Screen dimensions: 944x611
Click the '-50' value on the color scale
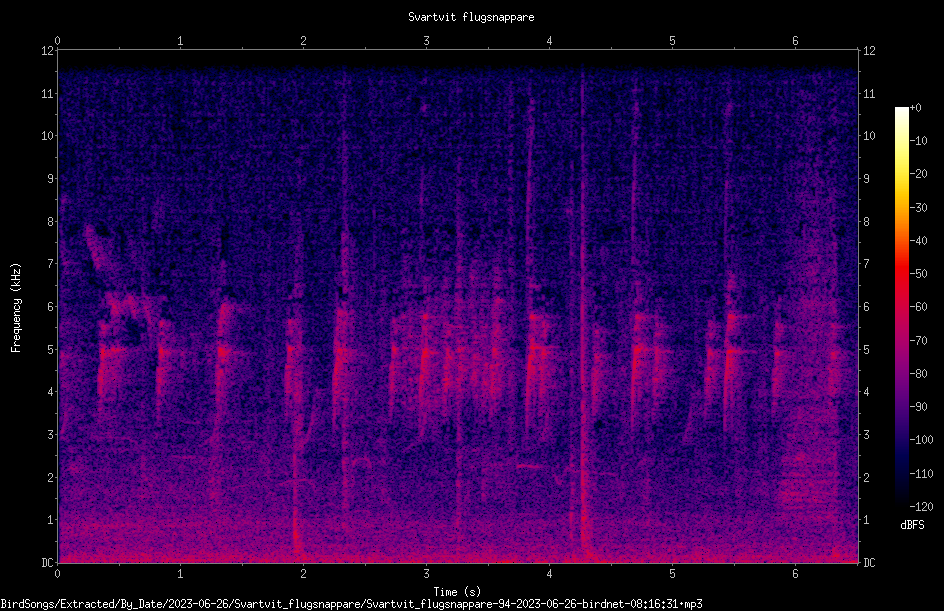pyautogui.click(x=918, y=274)
